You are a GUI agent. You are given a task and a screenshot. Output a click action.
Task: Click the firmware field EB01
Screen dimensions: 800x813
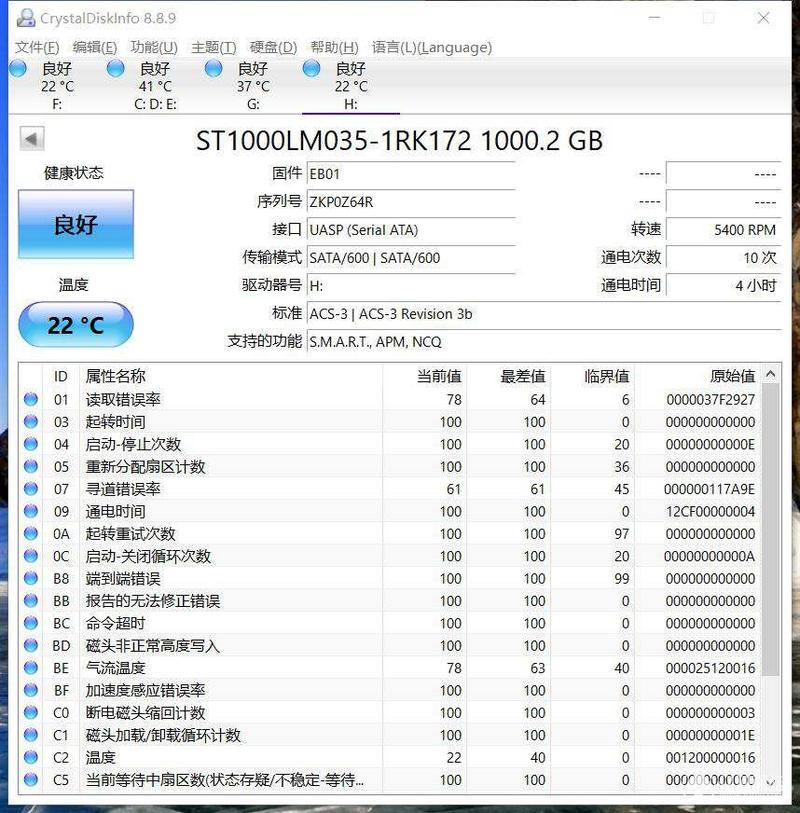[411, 174]
